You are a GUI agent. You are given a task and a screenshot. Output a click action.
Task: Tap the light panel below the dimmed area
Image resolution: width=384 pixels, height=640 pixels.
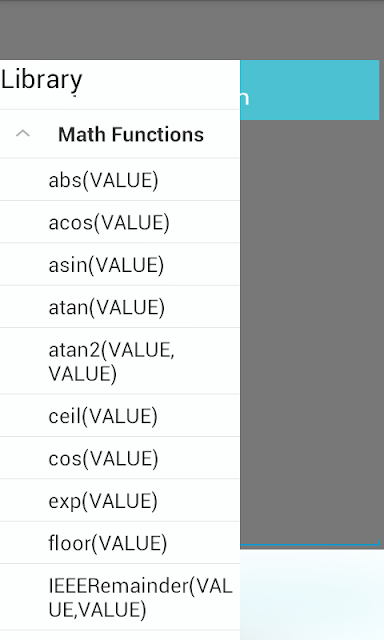tap(312, 595)
